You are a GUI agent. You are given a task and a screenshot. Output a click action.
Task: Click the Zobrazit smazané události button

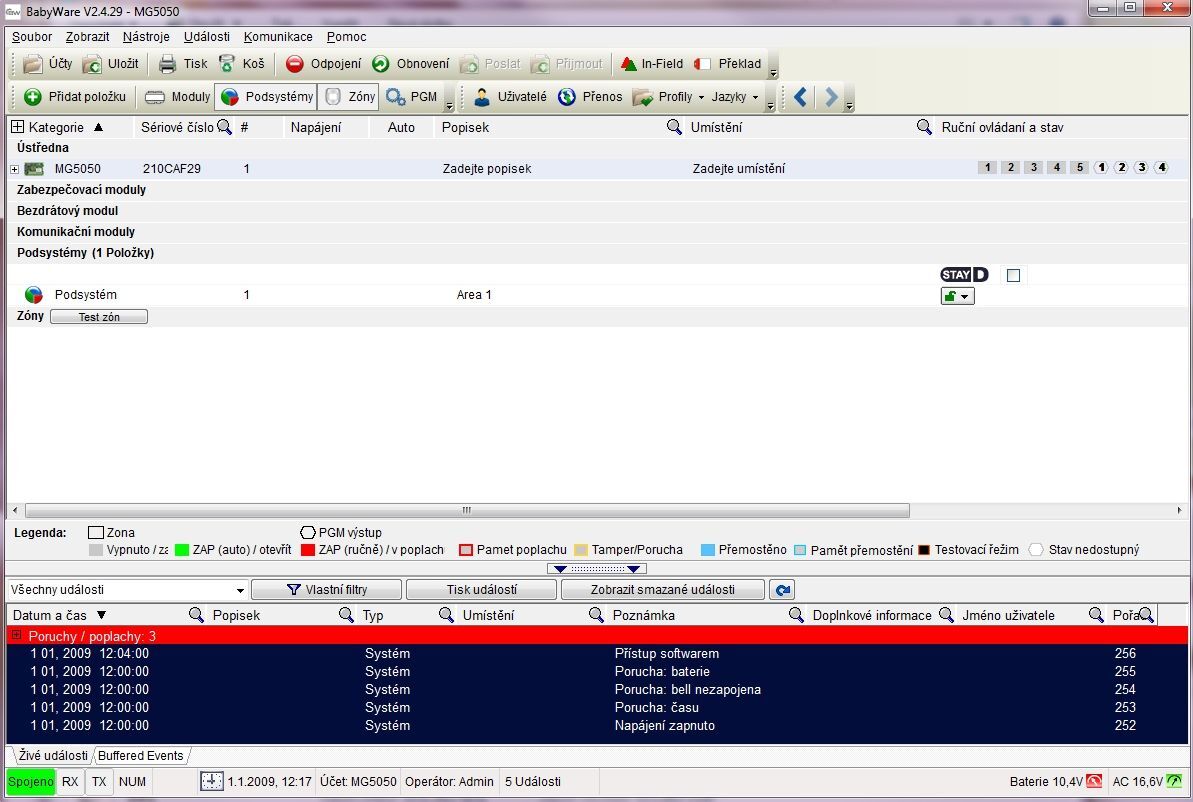[662, 590]
